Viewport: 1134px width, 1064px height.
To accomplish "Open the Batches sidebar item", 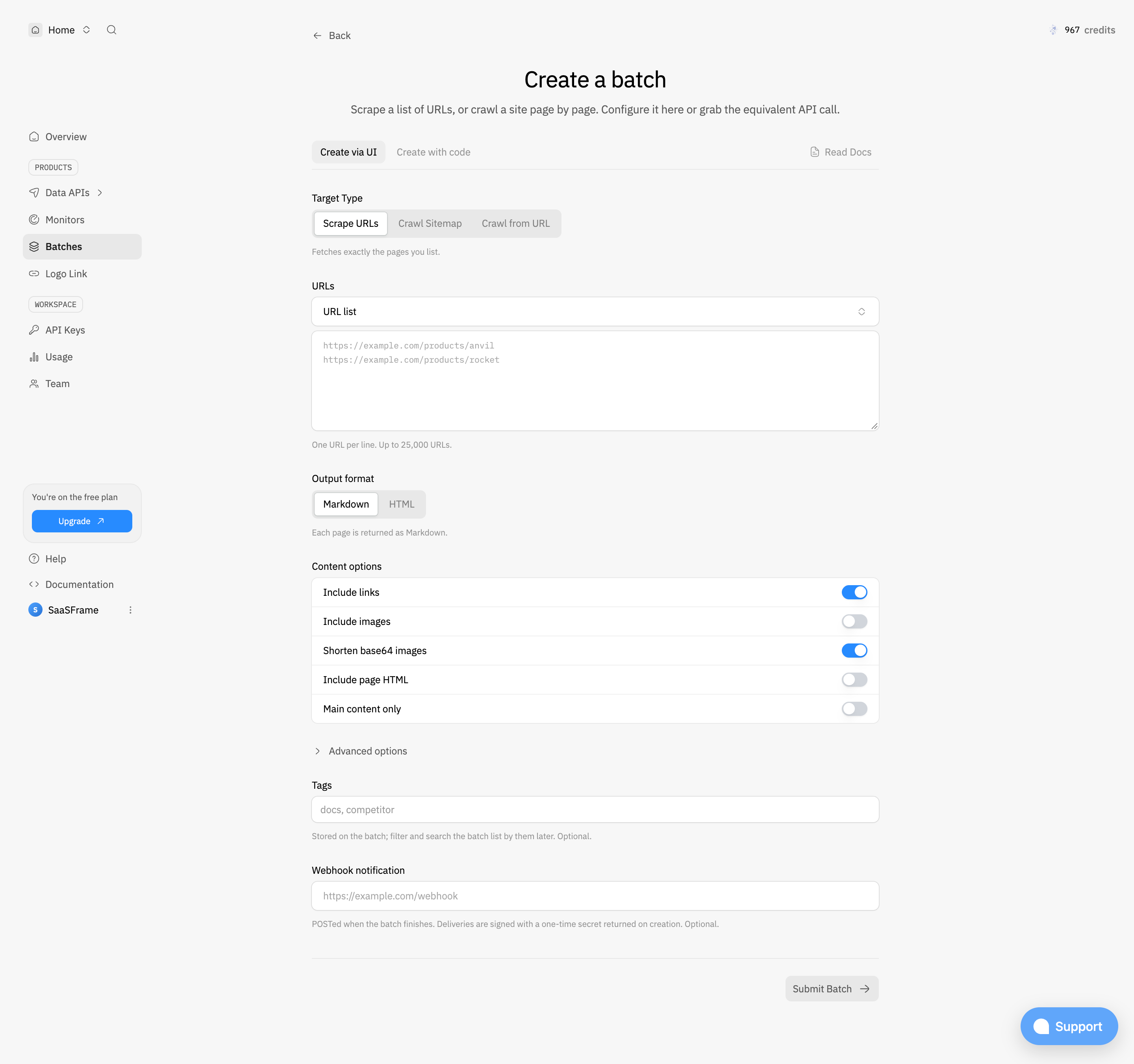I will click(x=82, y=247).
